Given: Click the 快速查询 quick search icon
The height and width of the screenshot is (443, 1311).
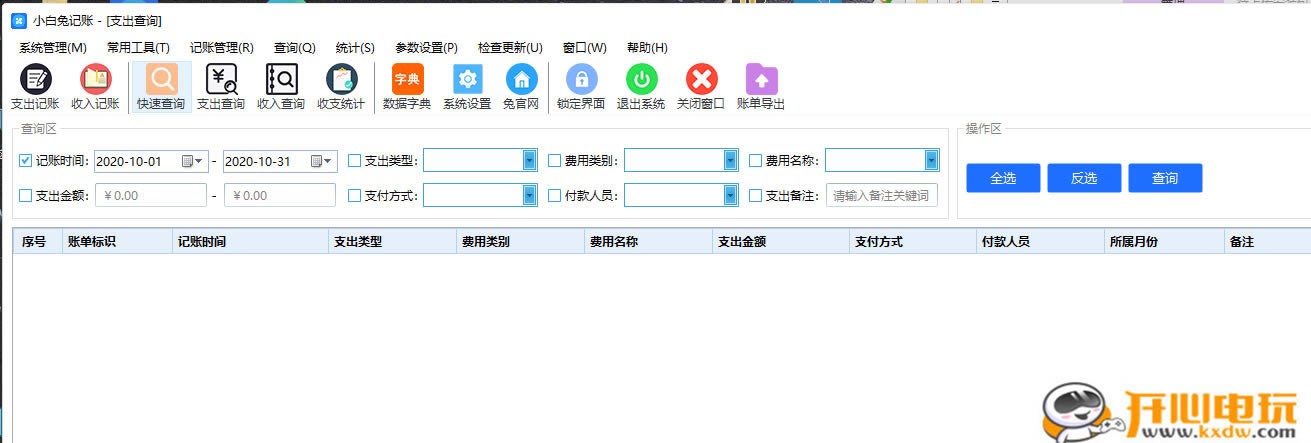Looking at the screenshot, I should tap(161, 86).
